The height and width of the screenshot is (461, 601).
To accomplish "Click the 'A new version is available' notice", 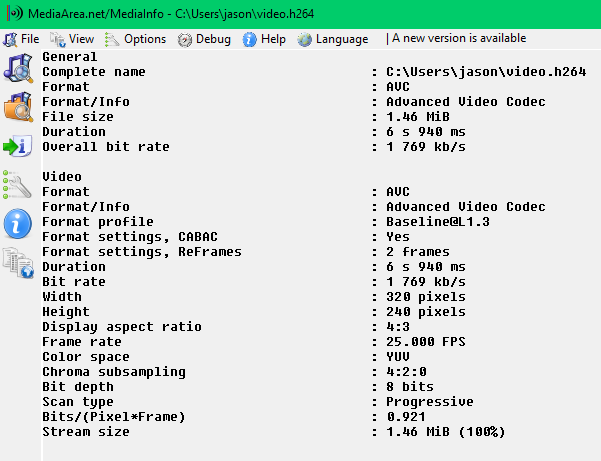I will 459,38.
